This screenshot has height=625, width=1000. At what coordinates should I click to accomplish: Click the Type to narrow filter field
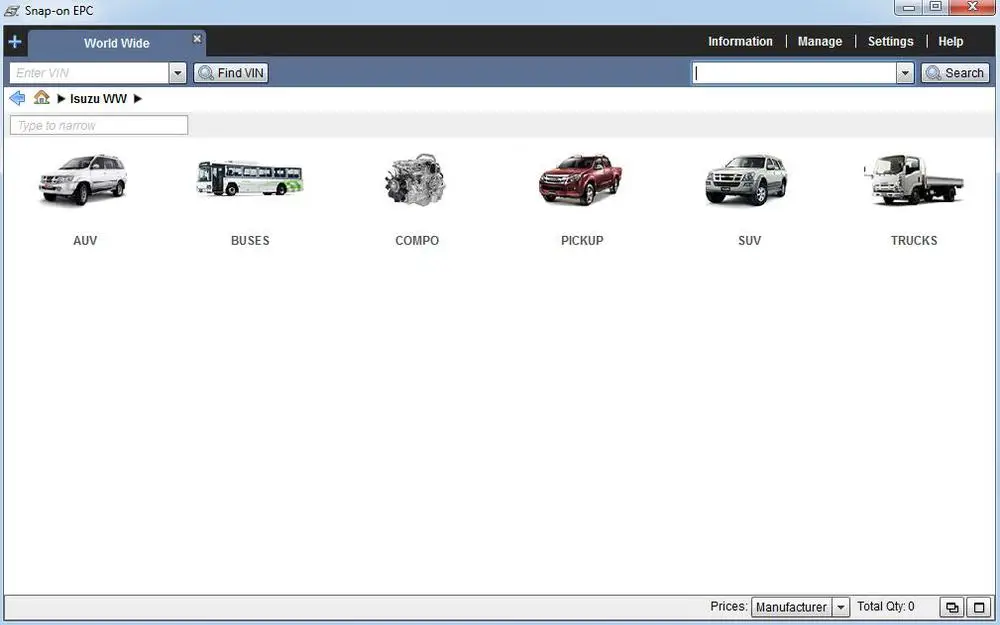coord(99,125)
